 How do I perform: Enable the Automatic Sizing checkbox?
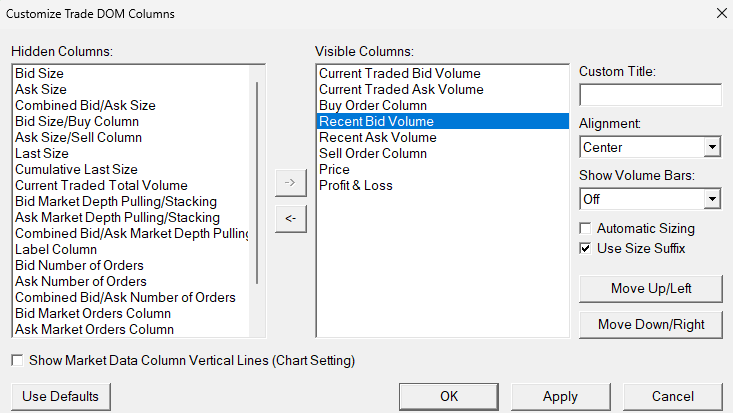[586, 228]
